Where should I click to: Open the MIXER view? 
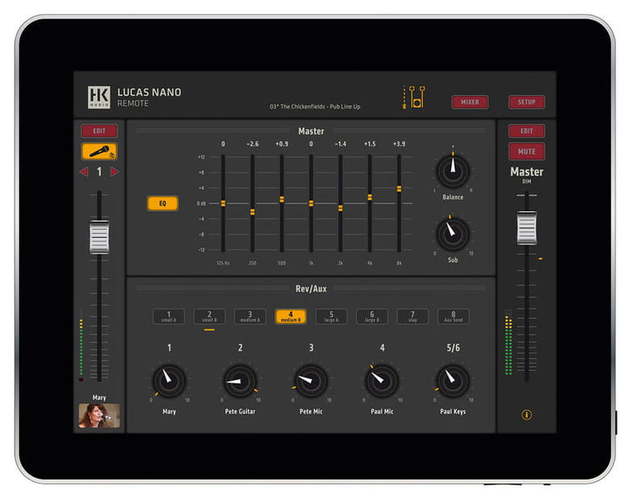(x=470, y=102)
